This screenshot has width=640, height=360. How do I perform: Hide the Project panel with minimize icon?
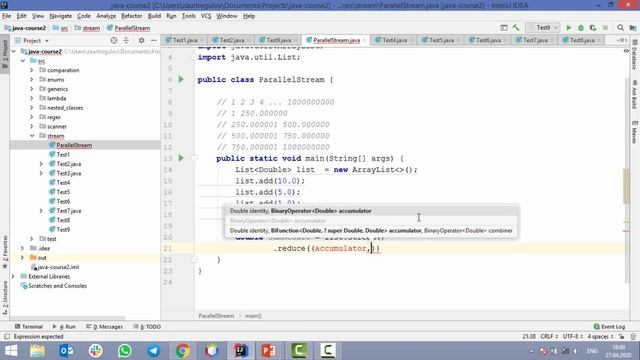pyautogui.click(x=153, y=40)
